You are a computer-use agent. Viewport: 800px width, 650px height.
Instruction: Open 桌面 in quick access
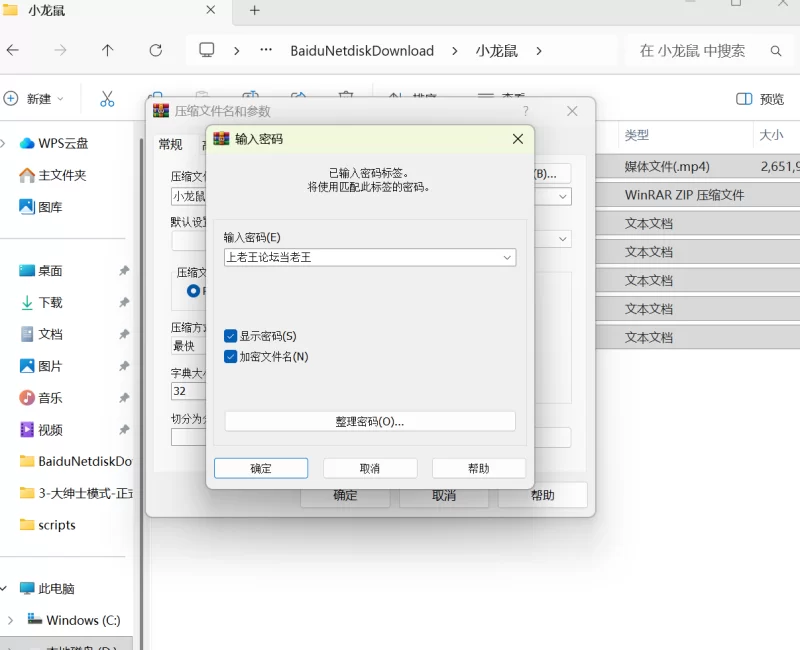(x=41, y=270)
